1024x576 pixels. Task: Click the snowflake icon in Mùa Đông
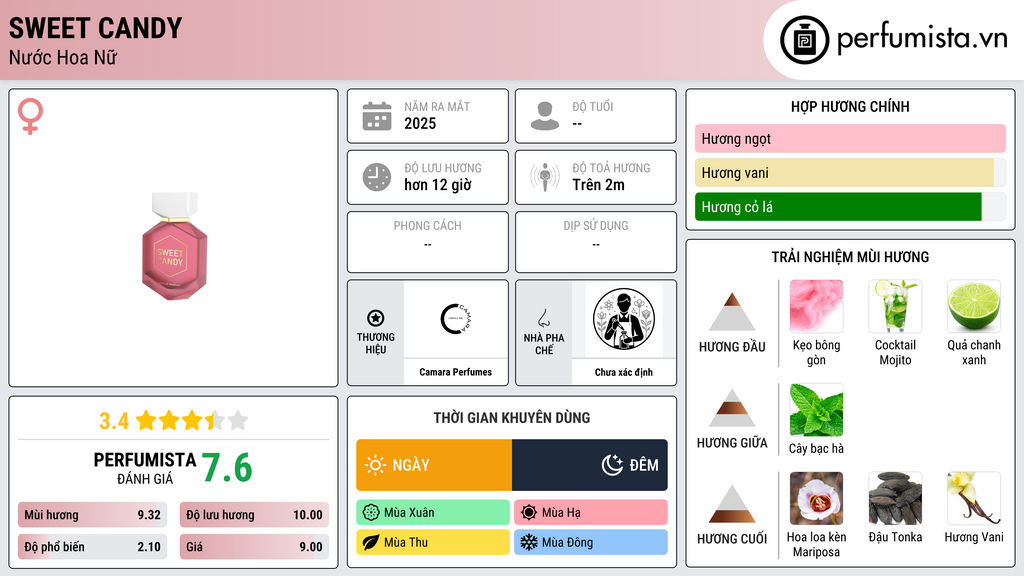[x=529, y=542]
